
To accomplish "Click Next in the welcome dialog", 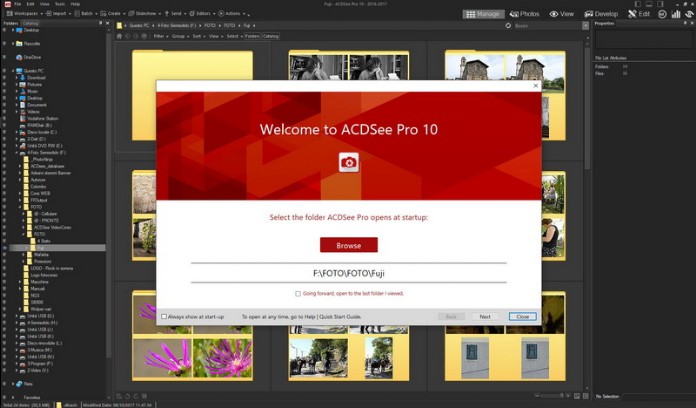I will click(x=485, y=317).
